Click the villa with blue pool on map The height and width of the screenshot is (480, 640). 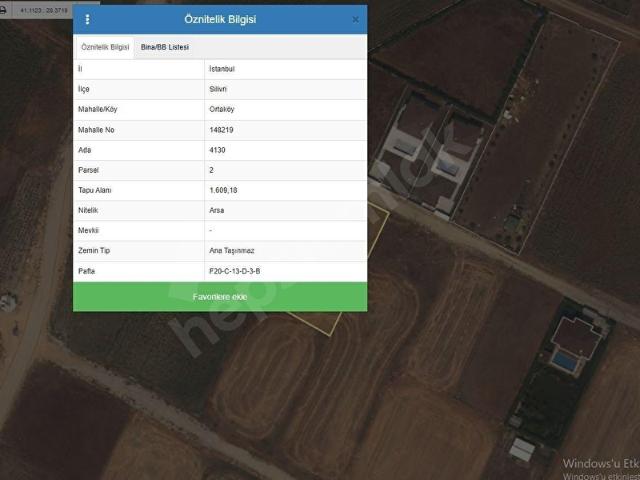click(x=575, y=344)
